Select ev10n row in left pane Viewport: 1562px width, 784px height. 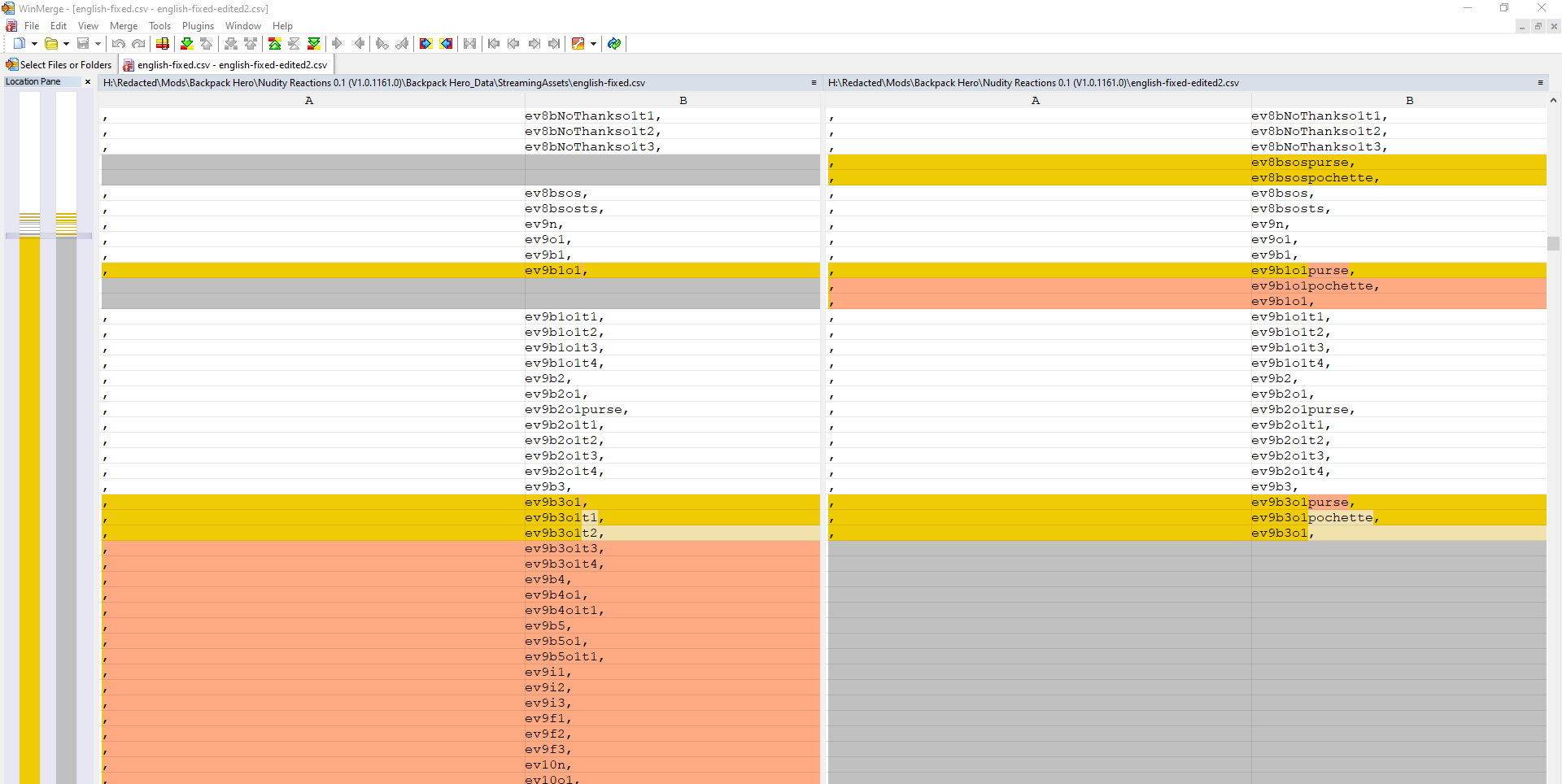pos(460,764)
